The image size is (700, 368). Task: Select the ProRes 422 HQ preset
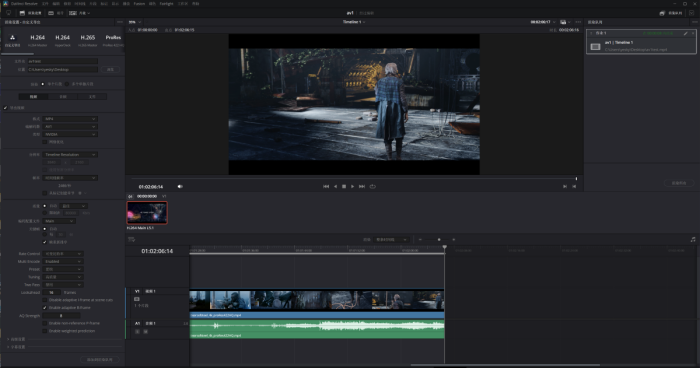tap(113, 40)
